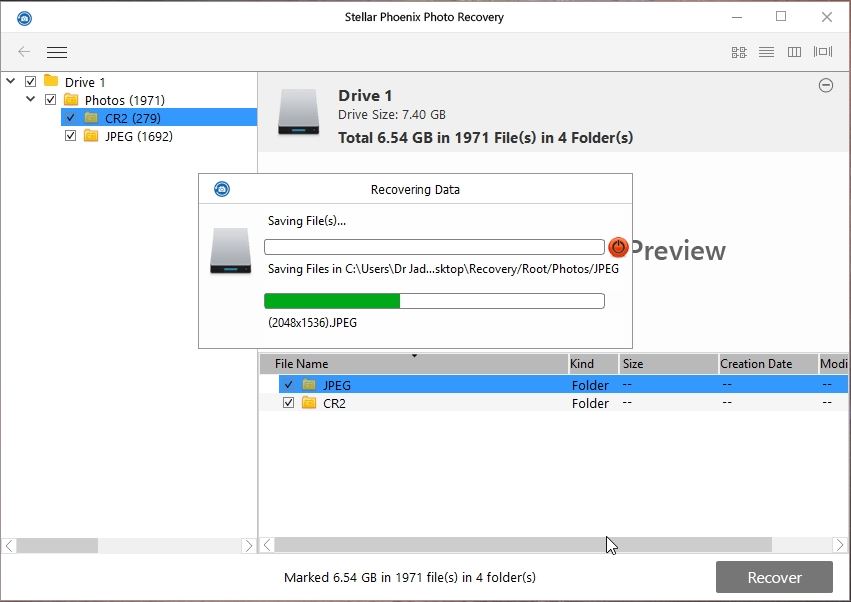Viewport: 851px width, 602px height.
Task: Click the Recover button
Action: coord(774,577)
